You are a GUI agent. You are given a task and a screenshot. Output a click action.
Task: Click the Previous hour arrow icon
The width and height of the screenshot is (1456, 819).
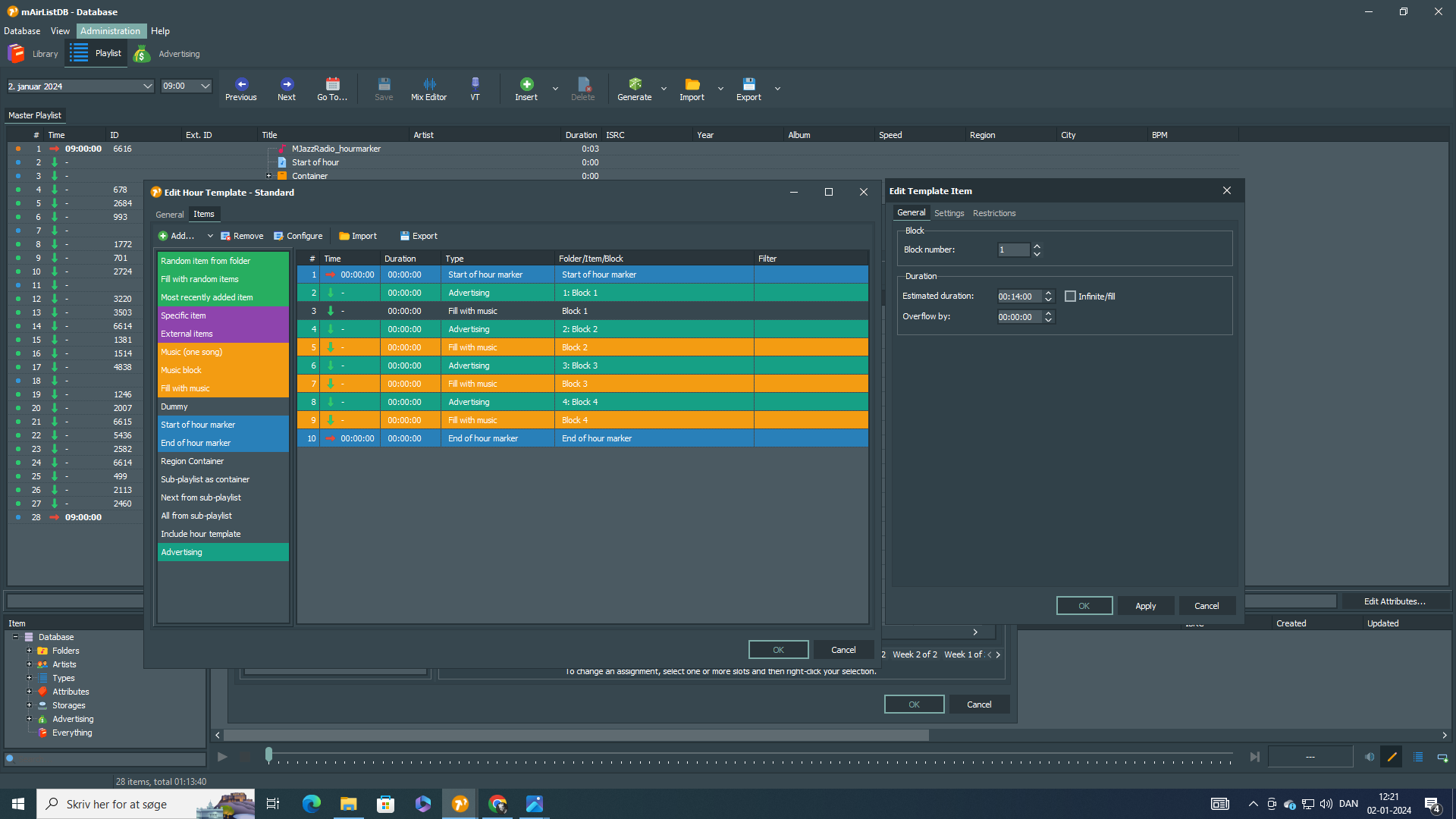coord(241,84)
